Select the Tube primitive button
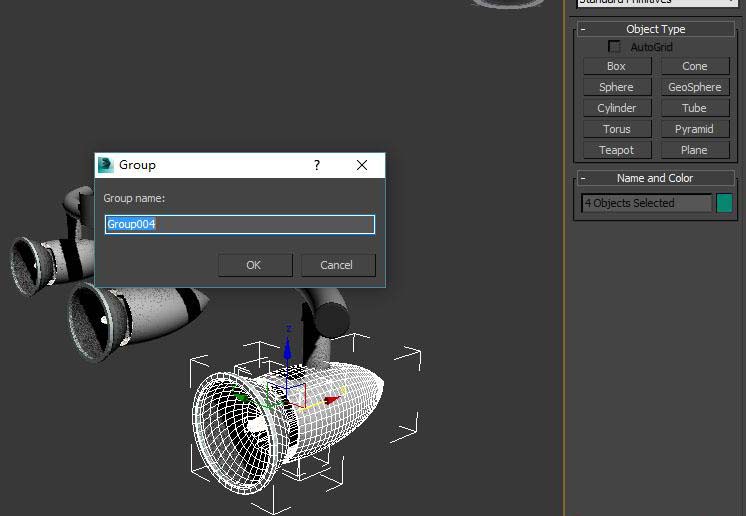 695,108
